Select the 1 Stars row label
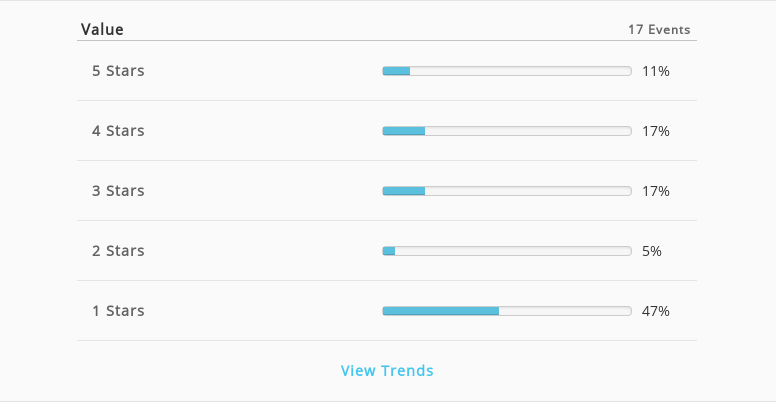Image resolution: width=776 pixels, height=402 pixels. click(x=118, y=310)
